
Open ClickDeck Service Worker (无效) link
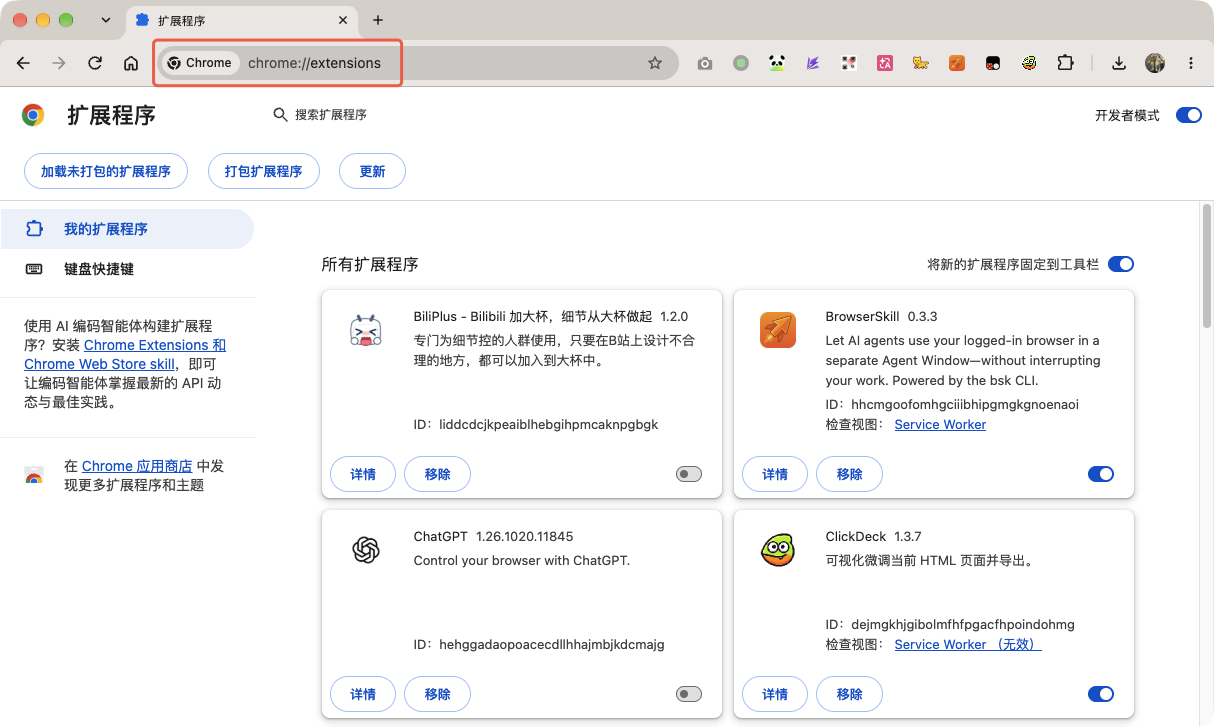click(x=968, y=644)
